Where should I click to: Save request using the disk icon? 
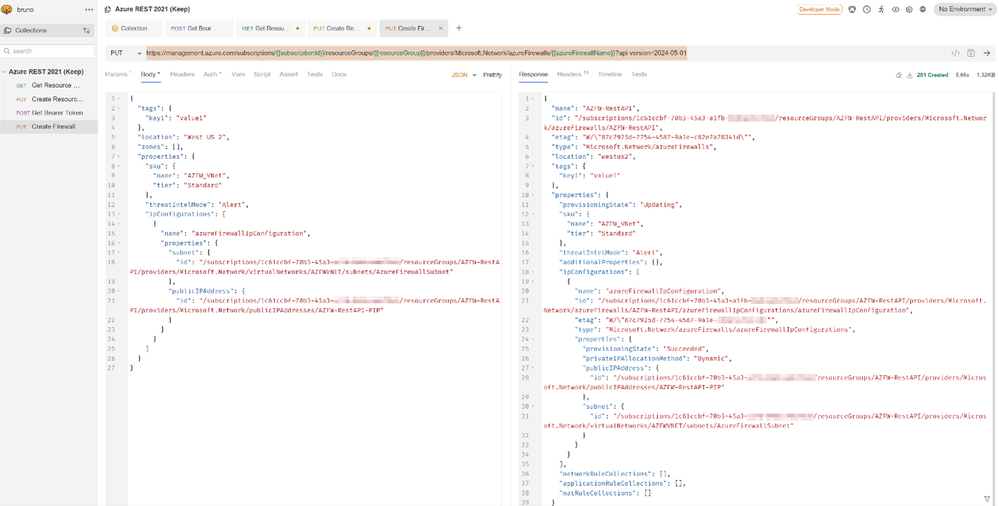tap(971, 54)
